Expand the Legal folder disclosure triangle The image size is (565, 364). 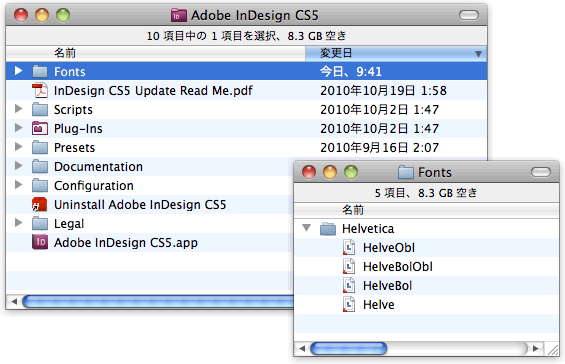coord(18,223)
